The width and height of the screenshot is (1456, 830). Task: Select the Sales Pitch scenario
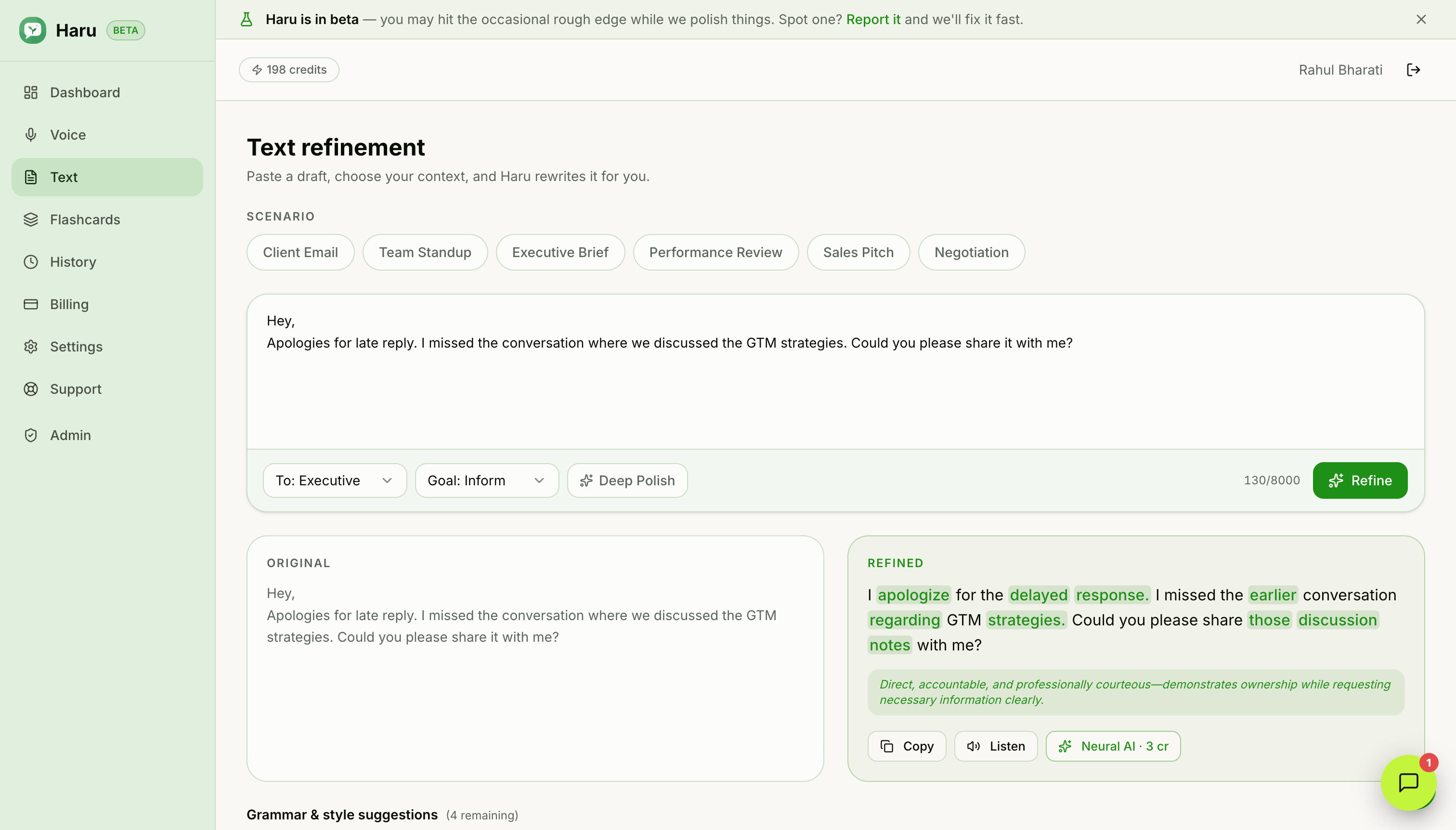pos(858,252)
